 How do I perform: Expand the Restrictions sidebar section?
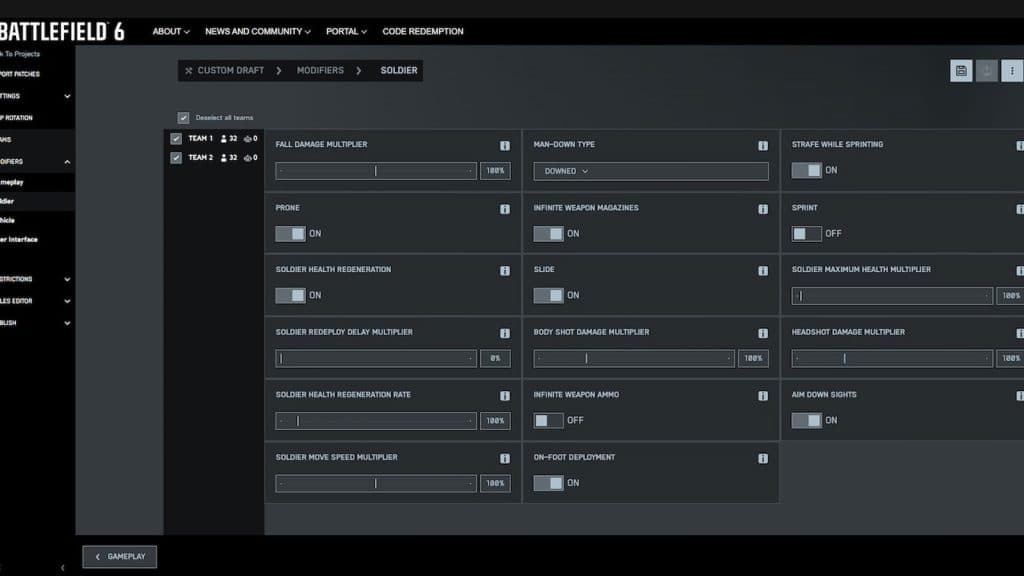pos(66,279)
